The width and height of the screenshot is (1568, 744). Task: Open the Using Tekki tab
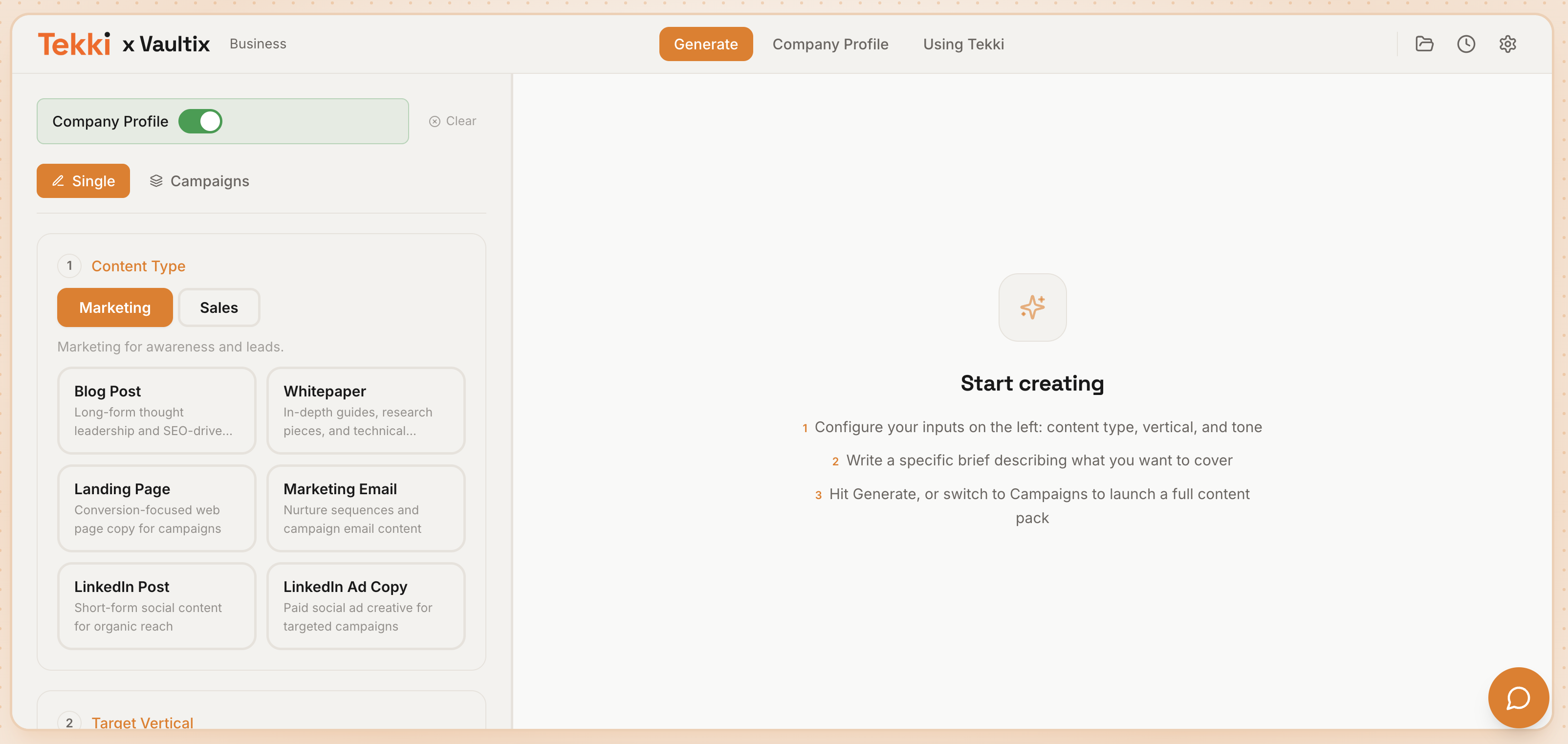pos(963,44)
